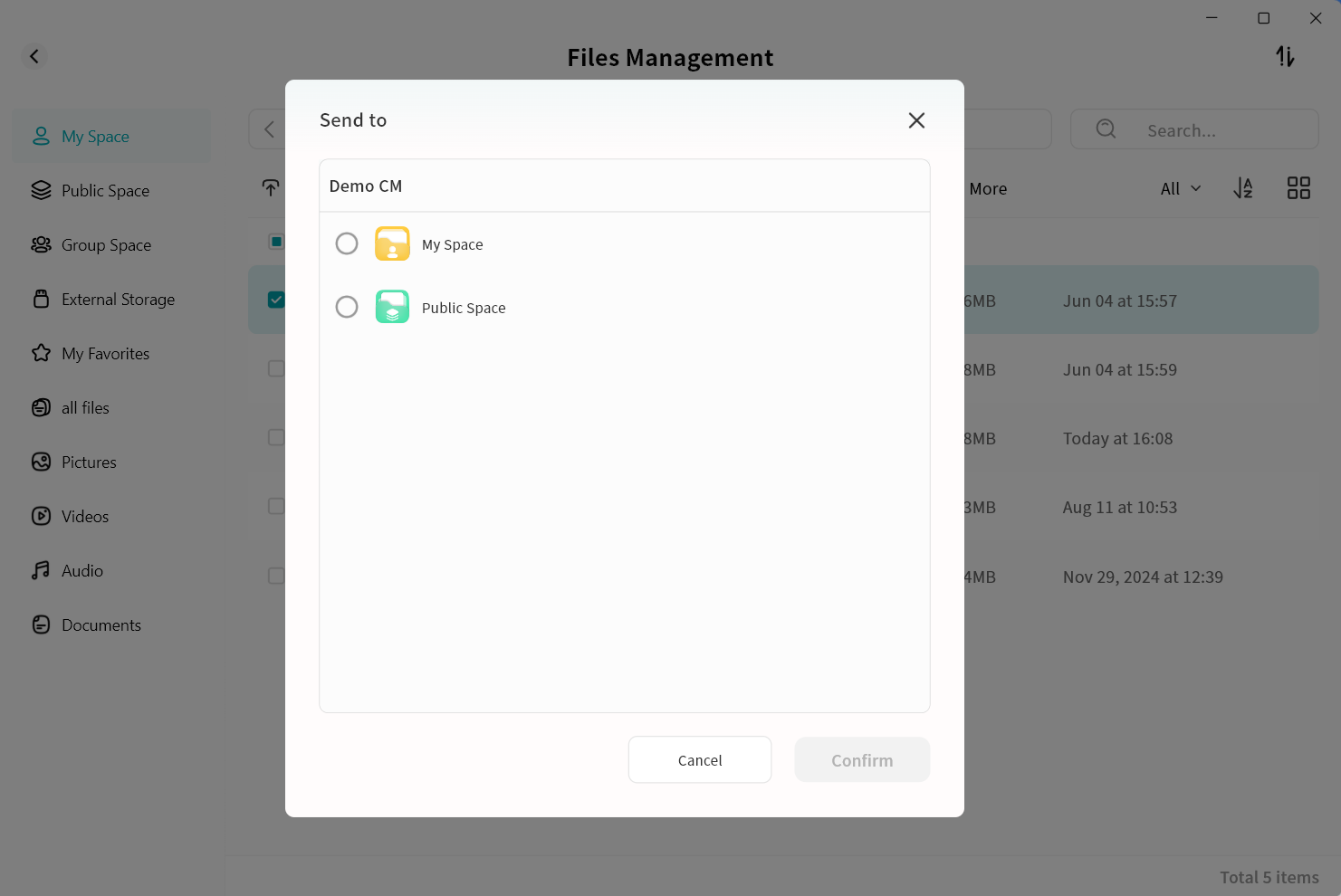This screenshot has width=1341, height=896.
Task: Open the transfer list arrows icon
Action: pyautogui.click(x=1285, y=56)
